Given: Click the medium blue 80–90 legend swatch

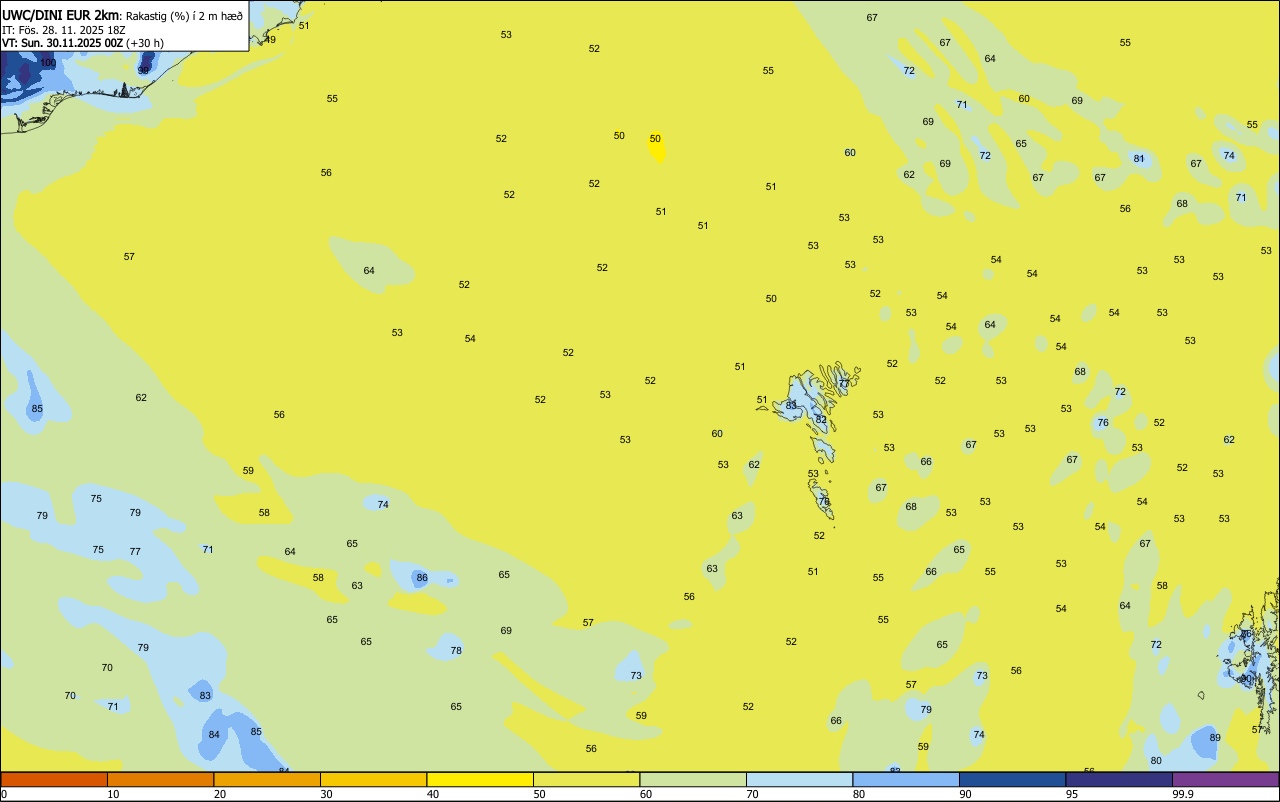Looking at the screenshot, I should tap(906, 779).
